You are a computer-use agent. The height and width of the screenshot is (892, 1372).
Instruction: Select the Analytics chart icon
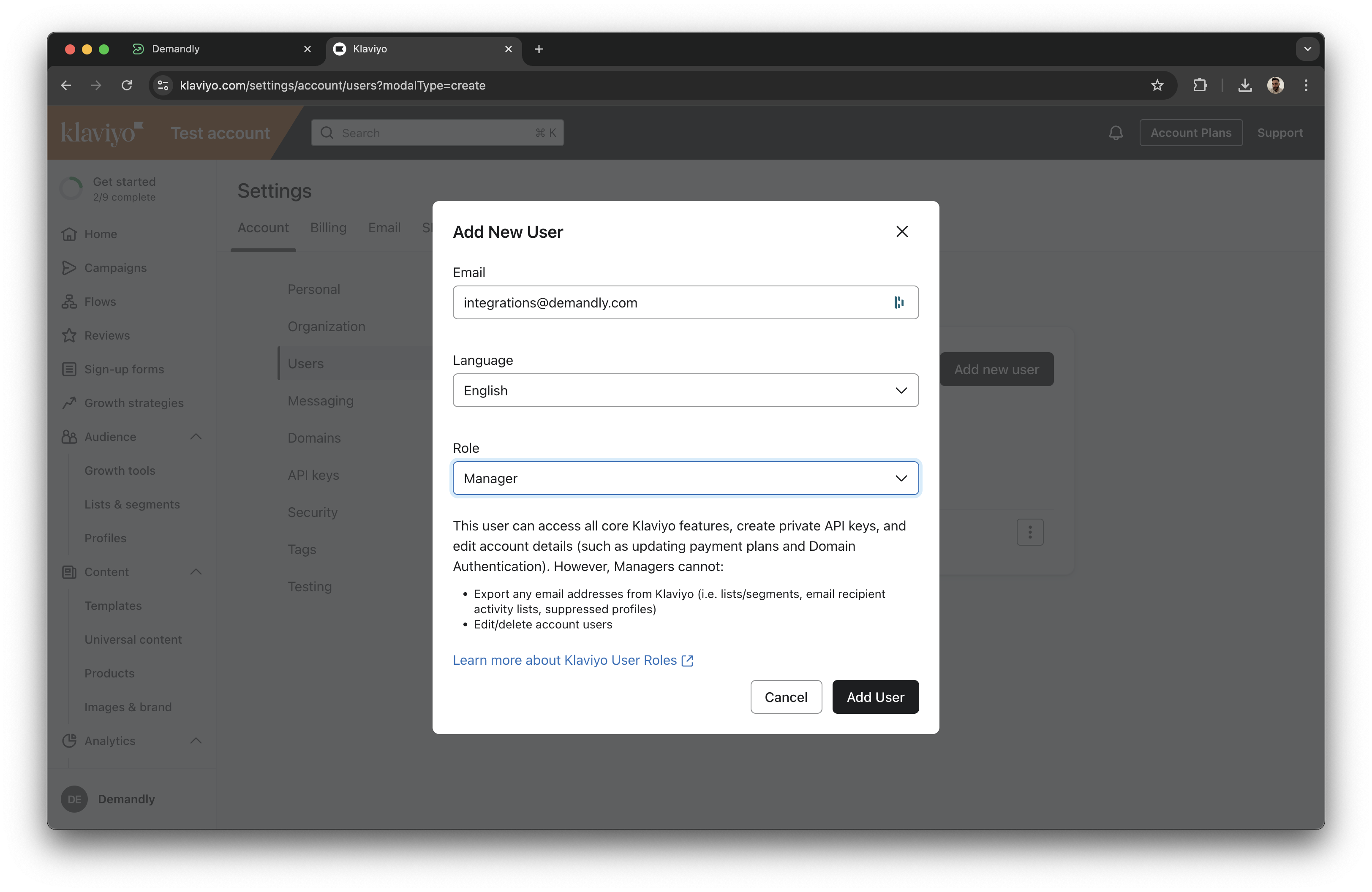69,741
